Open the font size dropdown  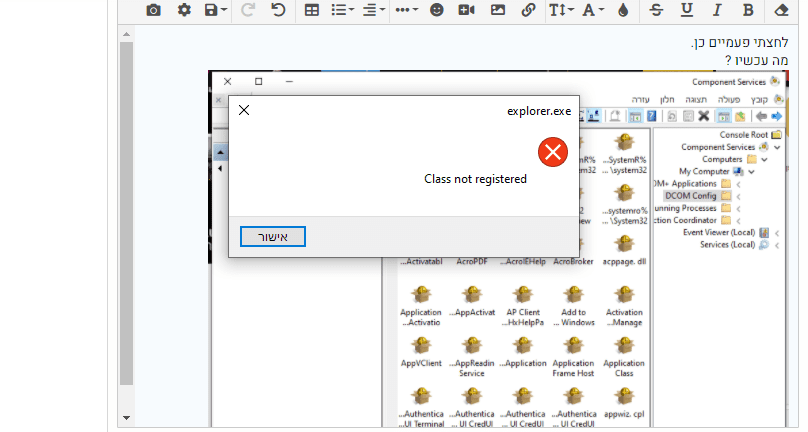click(x=561, y=10)
